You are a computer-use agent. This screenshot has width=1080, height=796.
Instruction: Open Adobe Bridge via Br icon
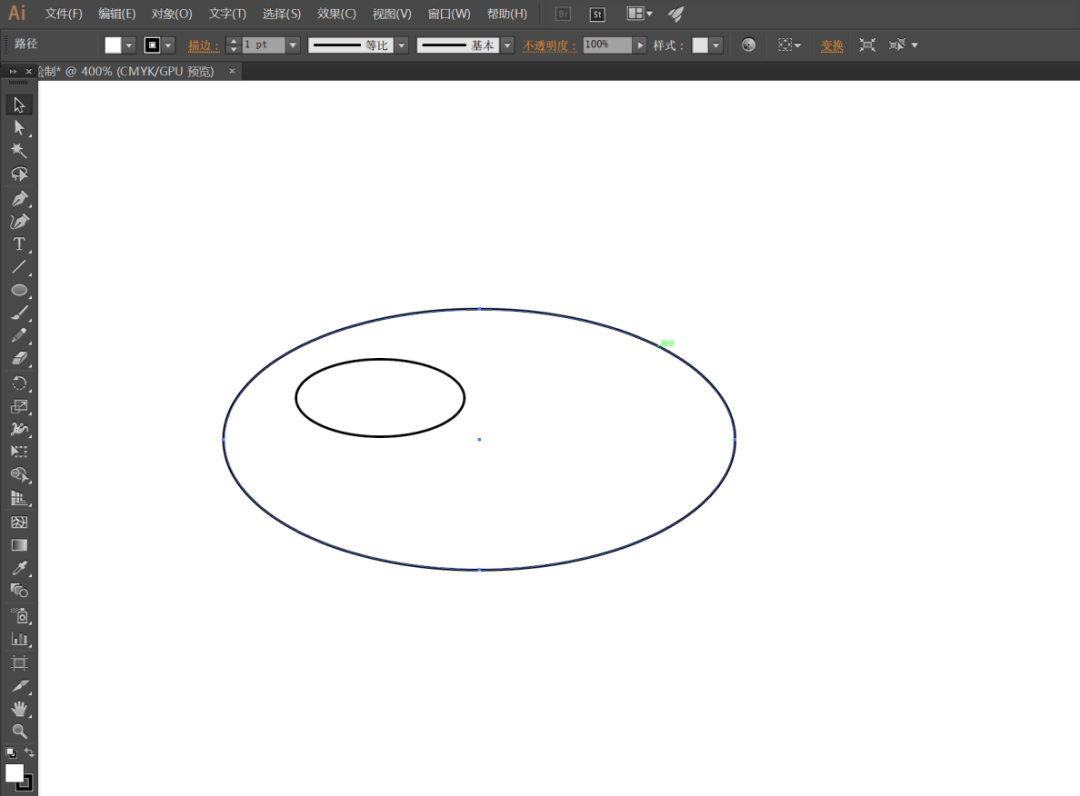(563, 14)
